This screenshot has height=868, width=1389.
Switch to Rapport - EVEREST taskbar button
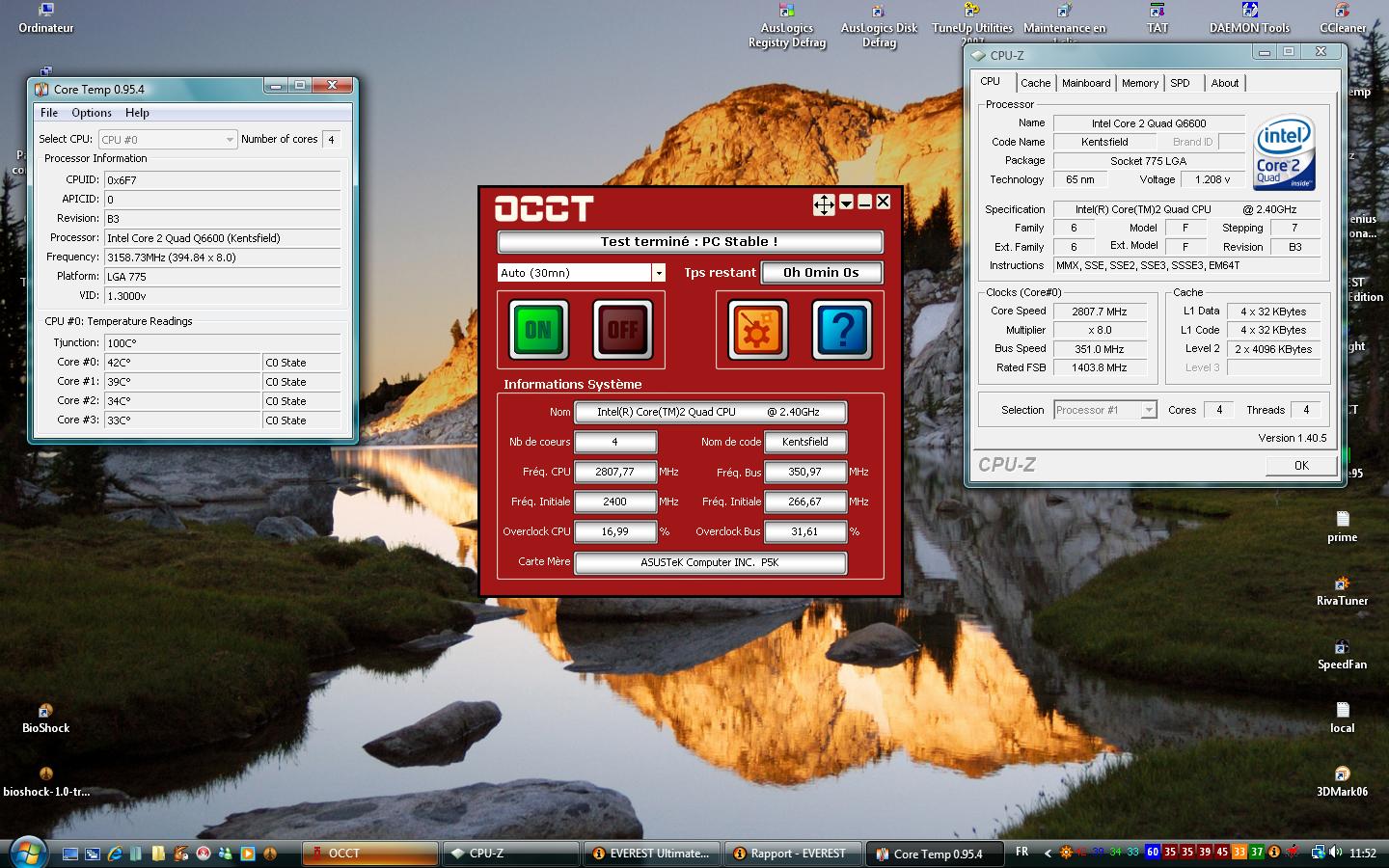[x=793, y=854]
